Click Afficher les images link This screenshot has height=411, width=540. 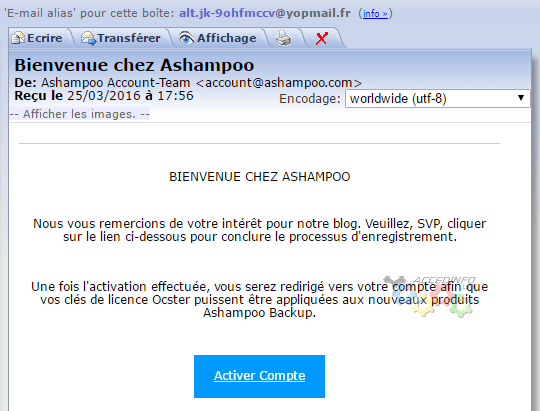point(80,114)
